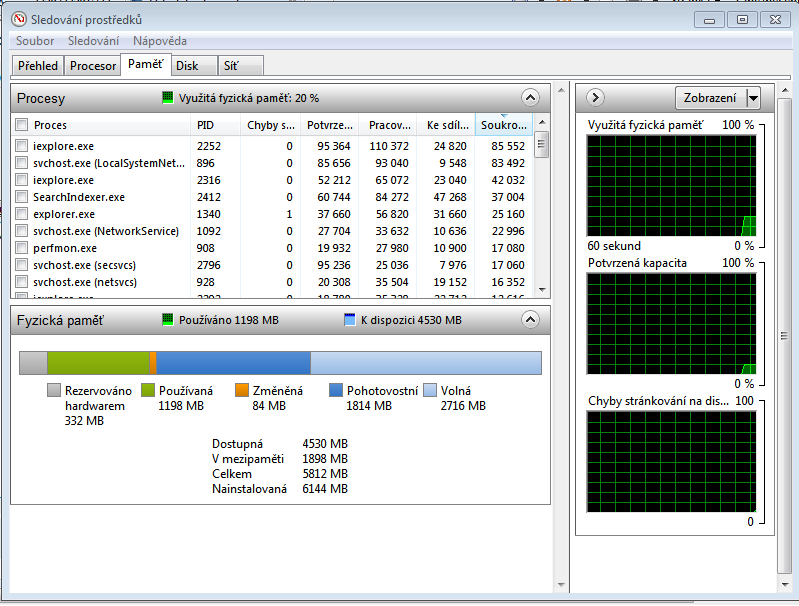
Task: Click the process list scrollbar up arrow
Action: point(542,122)
